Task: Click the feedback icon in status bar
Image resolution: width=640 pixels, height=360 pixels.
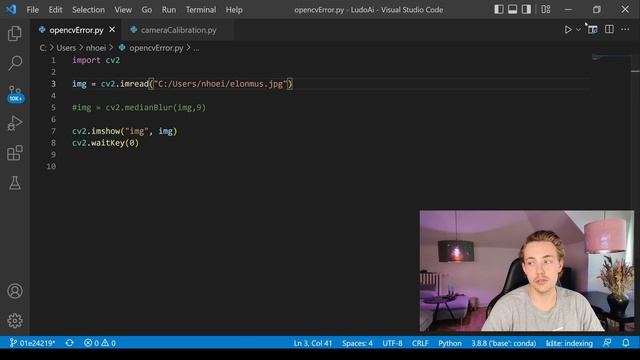Action: pos(607,343)
